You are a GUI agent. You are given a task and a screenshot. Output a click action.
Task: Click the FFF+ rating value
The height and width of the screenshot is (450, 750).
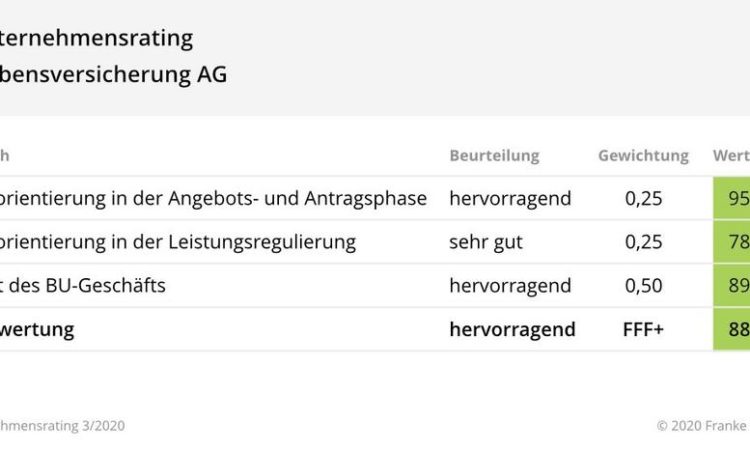(x=643, y=329)
